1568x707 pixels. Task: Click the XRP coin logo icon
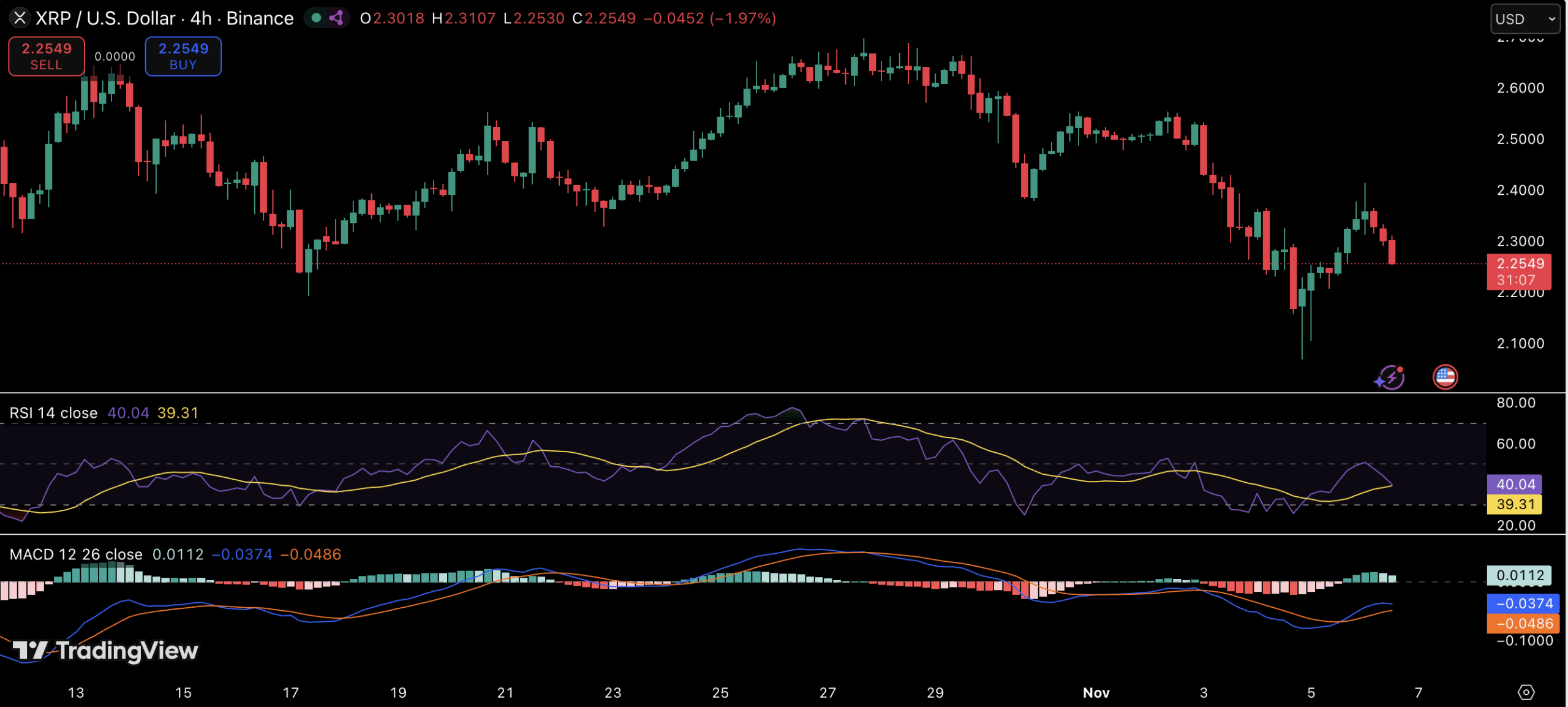(x=20, y=18)
